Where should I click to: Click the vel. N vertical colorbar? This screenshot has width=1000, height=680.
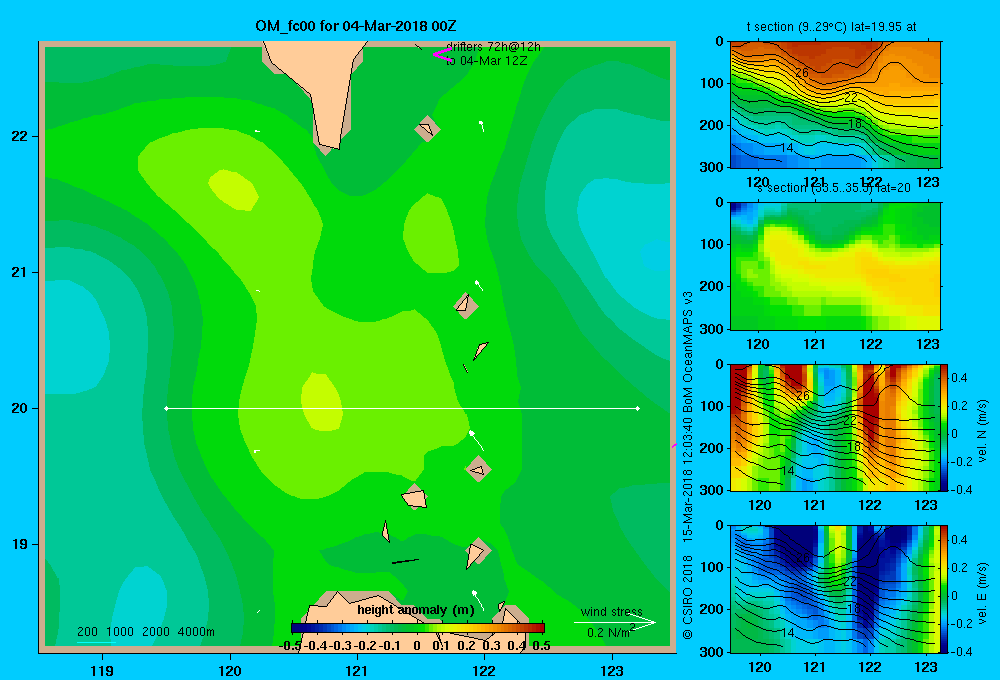(945, 427)
